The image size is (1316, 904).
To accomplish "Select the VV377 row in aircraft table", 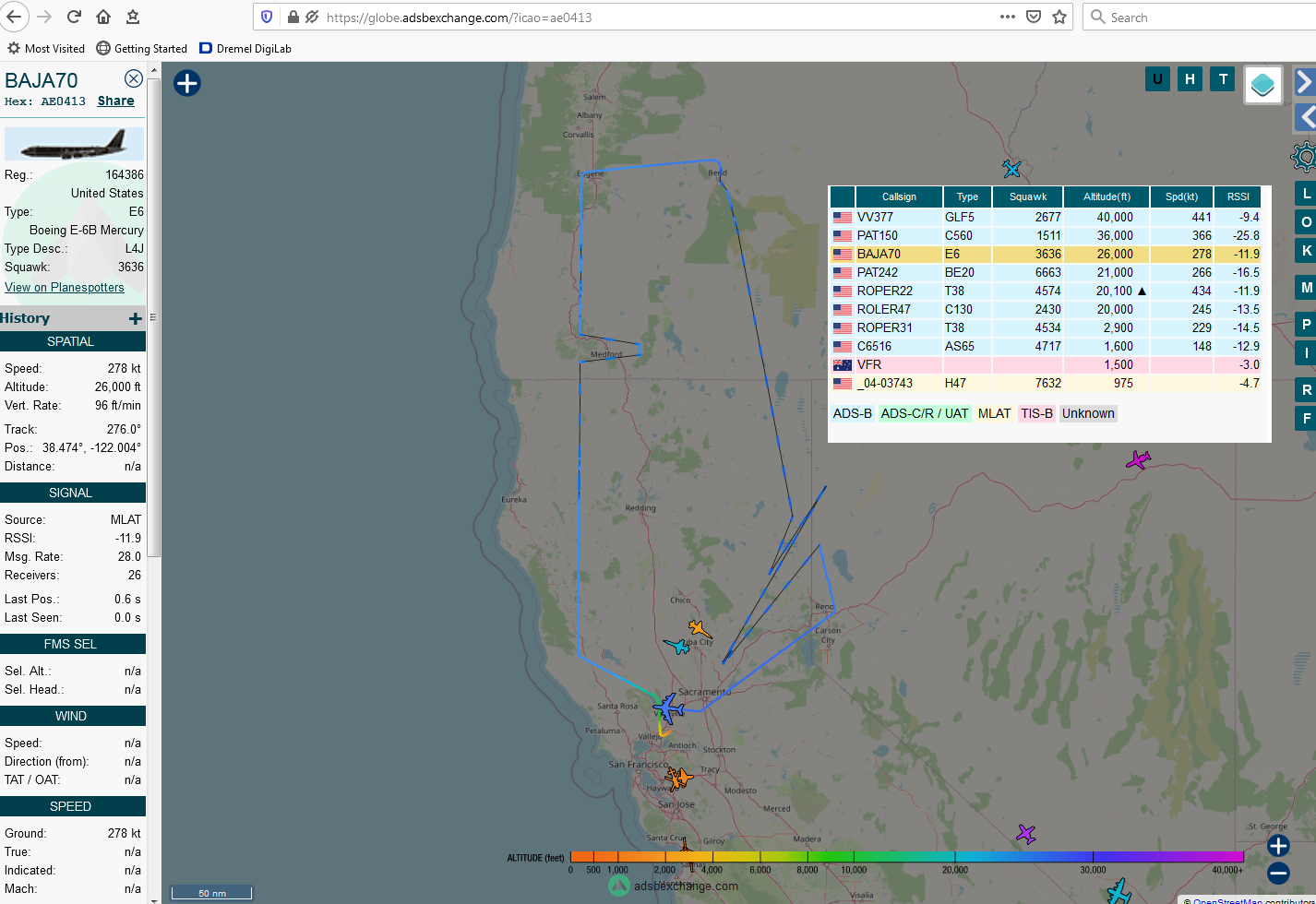I will coord(1046,217).
